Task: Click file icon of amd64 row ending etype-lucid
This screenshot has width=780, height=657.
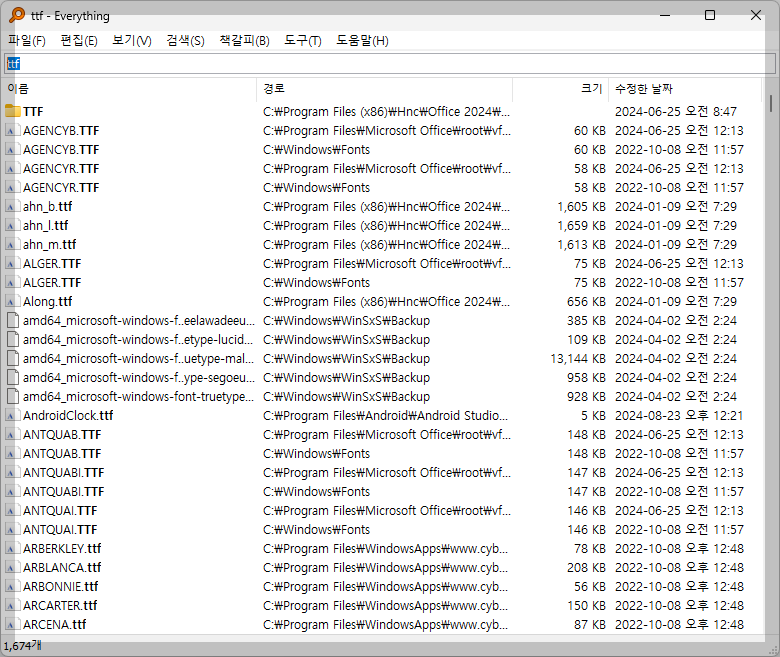Action: [13, 339]
